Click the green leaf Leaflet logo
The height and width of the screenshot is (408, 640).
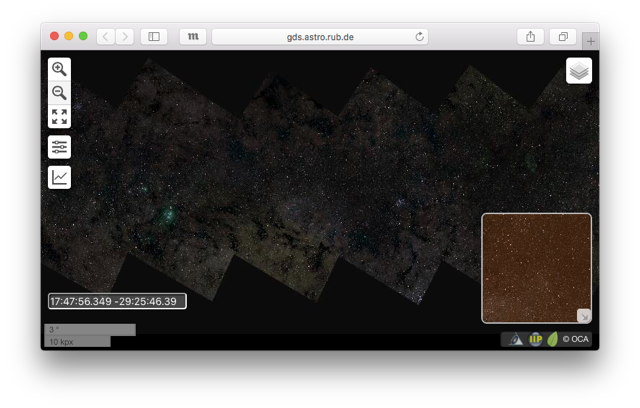[x=552, y=339]
